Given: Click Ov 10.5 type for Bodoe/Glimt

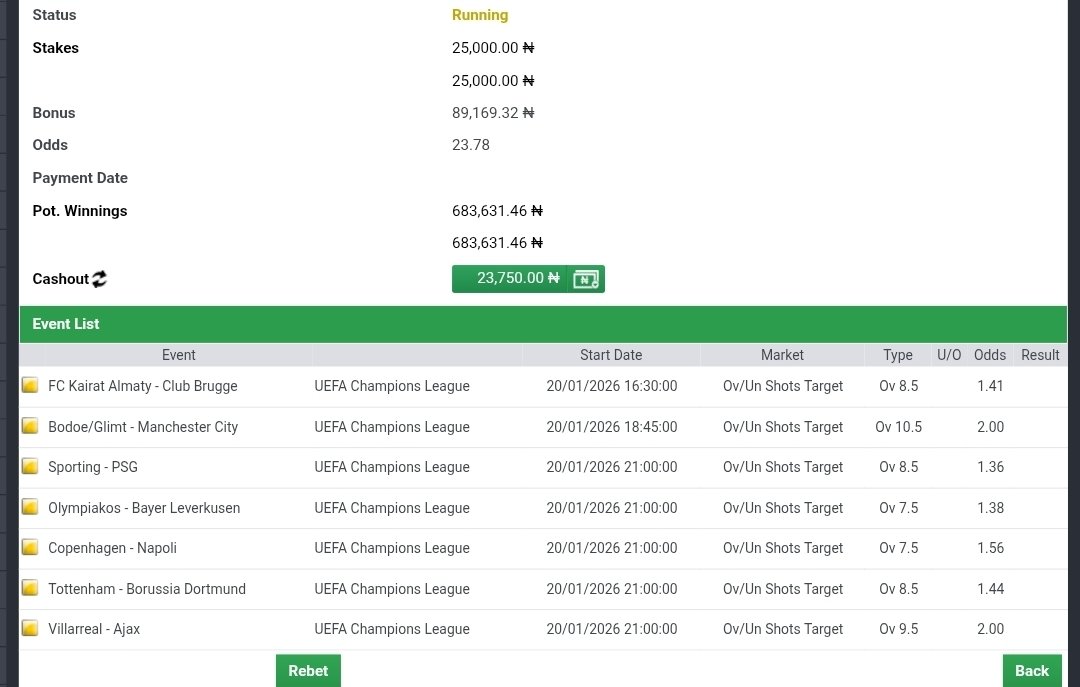Looking at the screenshot, I should pos(898,427).
